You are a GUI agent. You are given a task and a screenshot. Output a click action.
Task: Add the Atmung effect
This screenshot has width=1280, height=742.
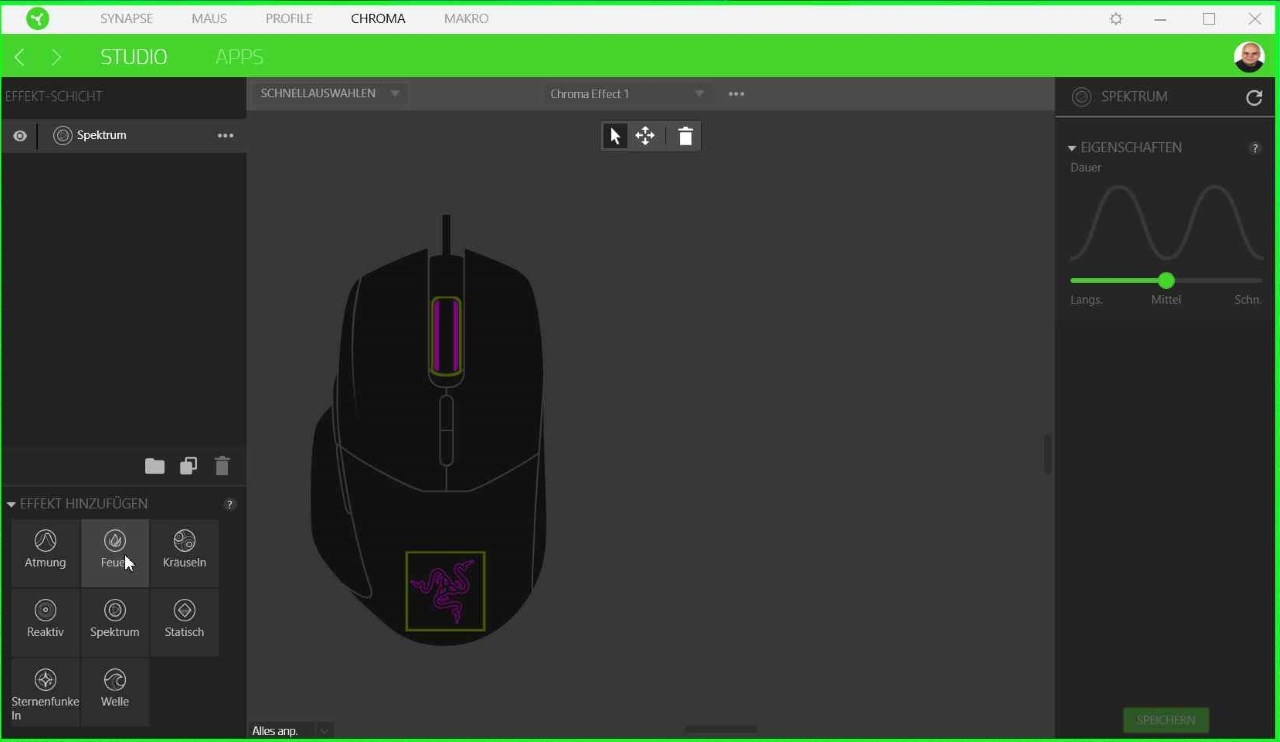point(45,553)
